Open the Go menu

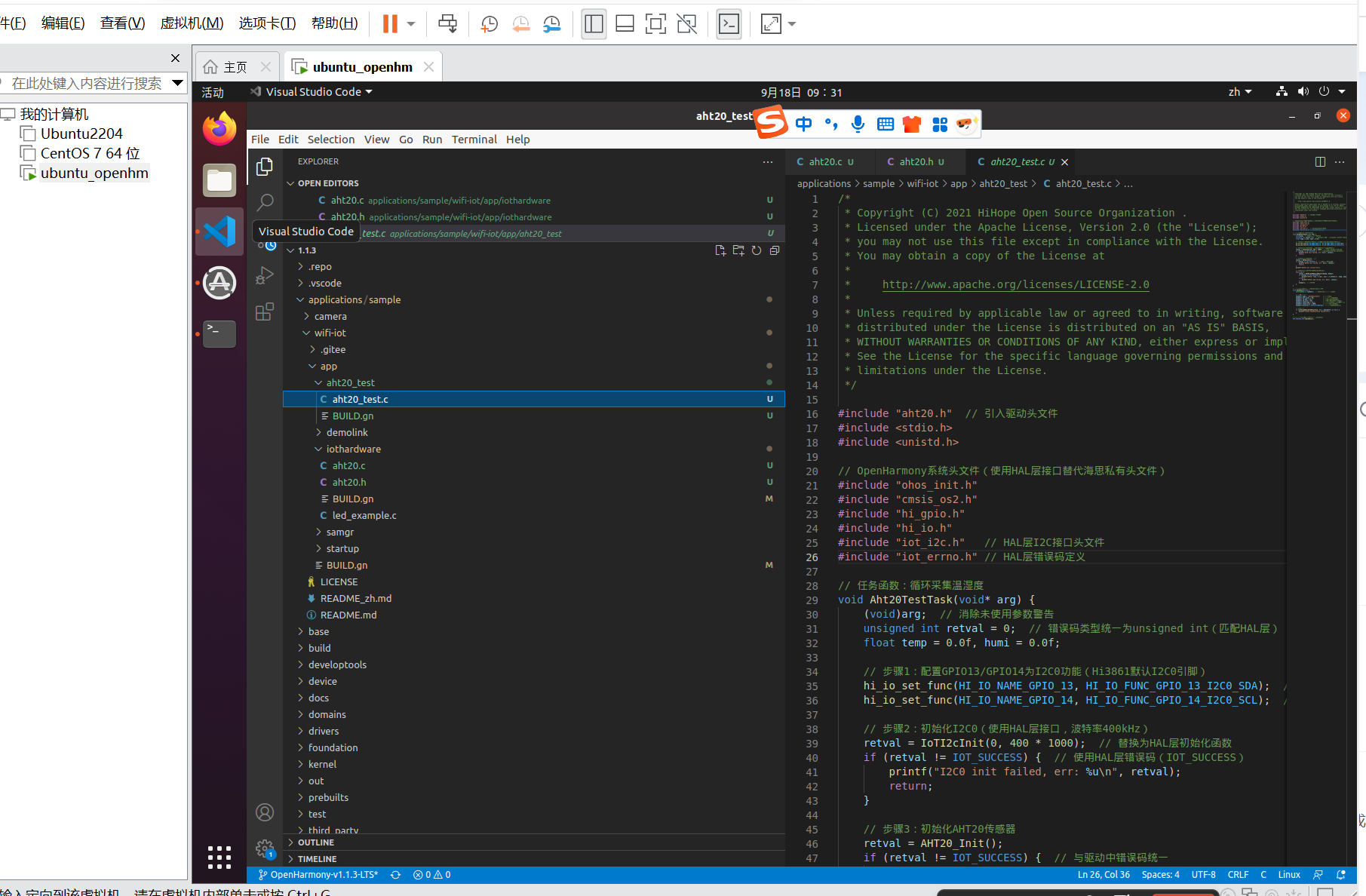tap(406, 140)
